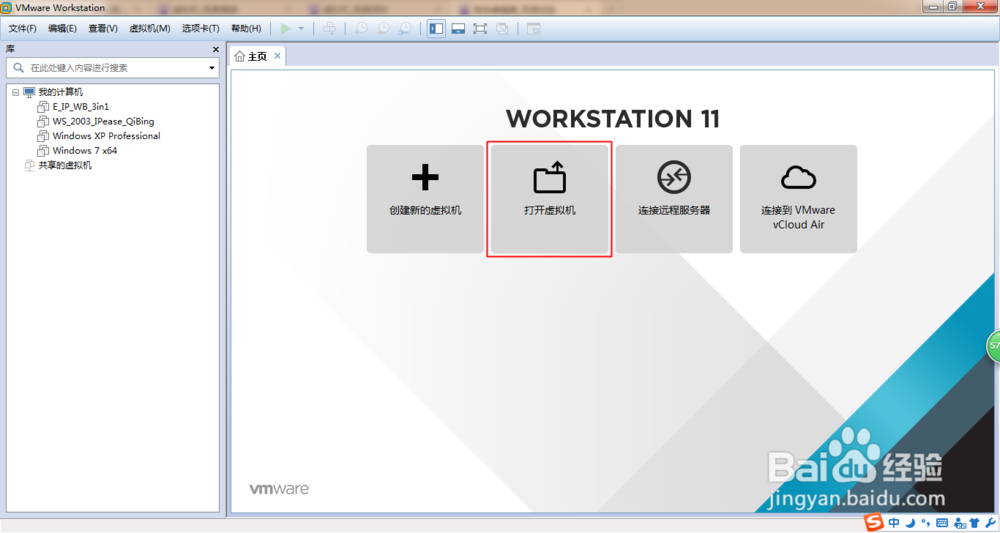The image size is (1000, 533).
Task: Open the IME wrench toolbox icon
Action: [990, 523]
